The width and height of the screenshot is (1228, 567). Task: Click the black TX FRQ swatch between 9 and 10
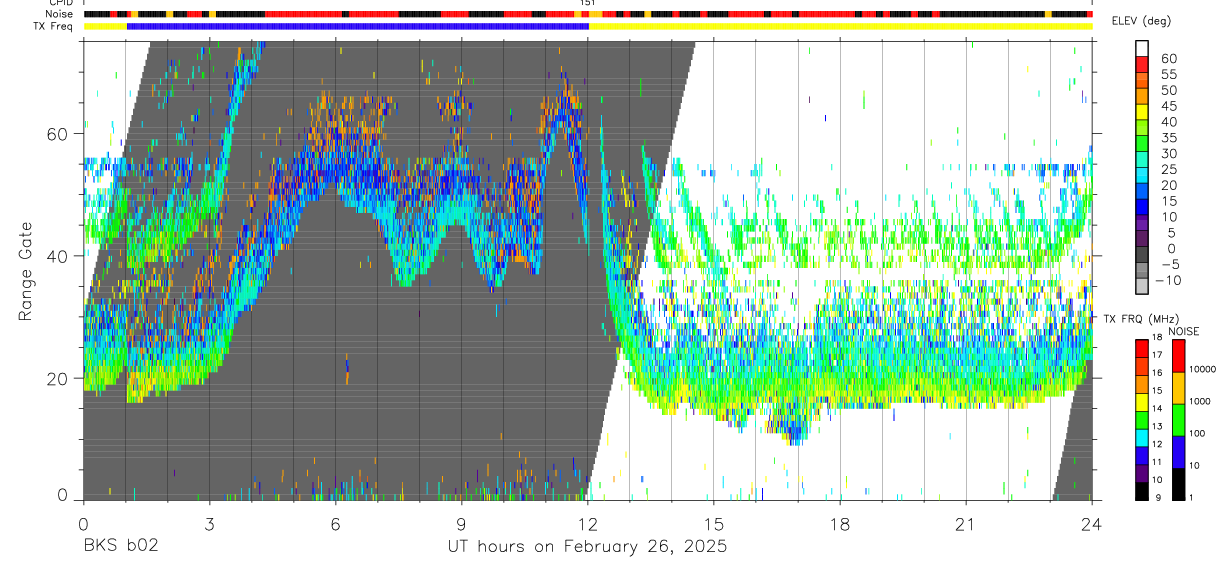[1142, 491]
